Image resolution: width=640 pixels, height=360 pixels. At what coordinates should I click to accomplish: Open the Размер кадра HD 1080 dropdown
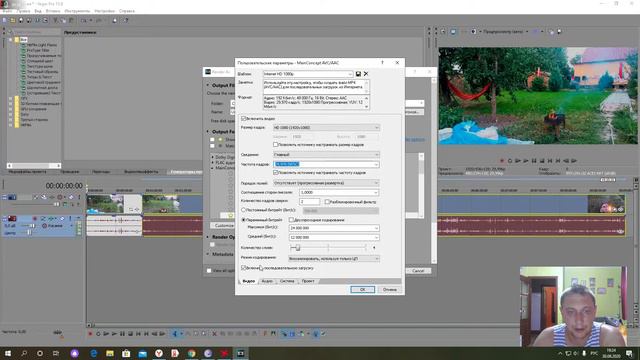pos(326,128)
